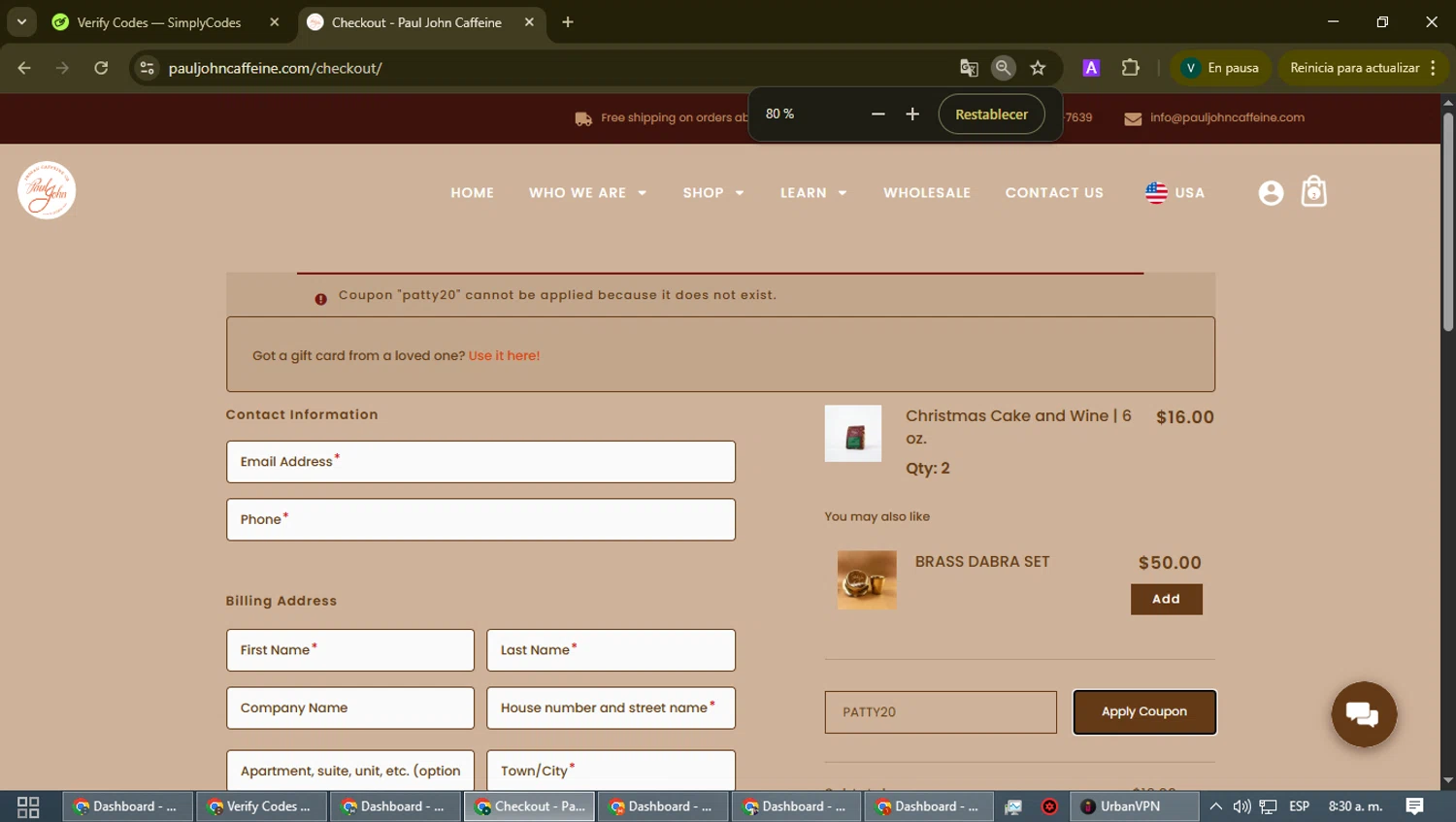Open the En pausa profile button

(1221, 68)
